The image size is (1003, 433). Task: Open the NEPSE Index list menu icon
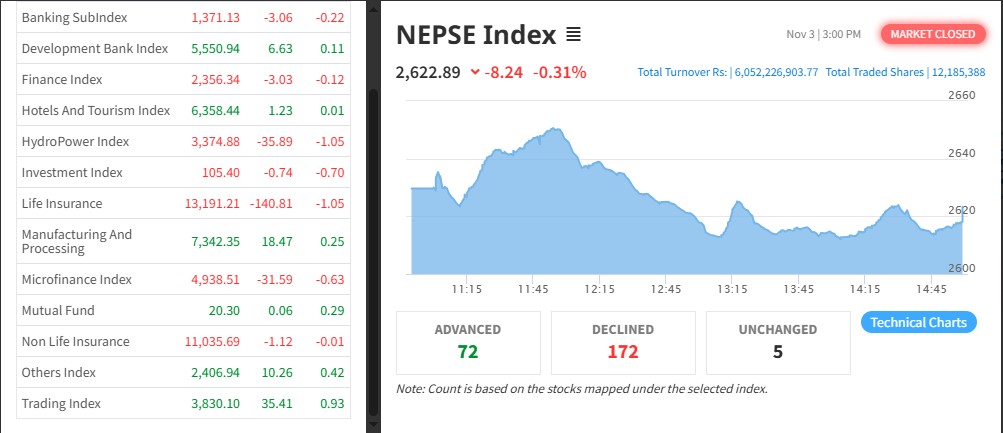[573, 35]
